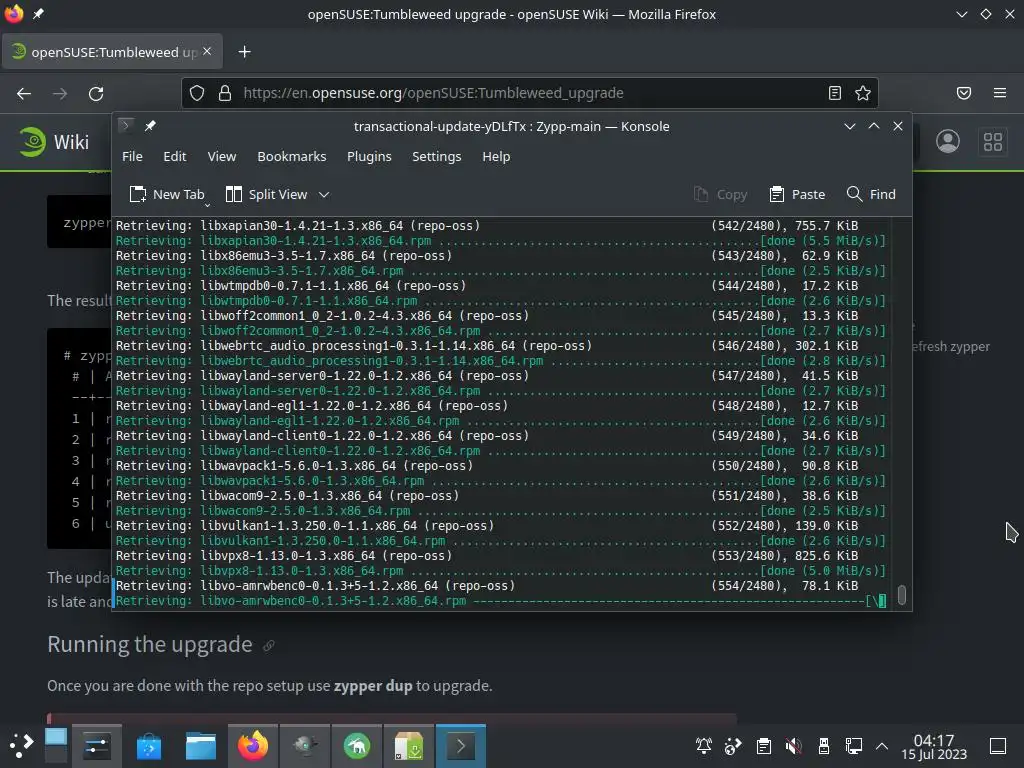The width and height of the screenshot is (1024, 768).
Task: Click the Running the upgrade heading
Action: click(150, 645)
